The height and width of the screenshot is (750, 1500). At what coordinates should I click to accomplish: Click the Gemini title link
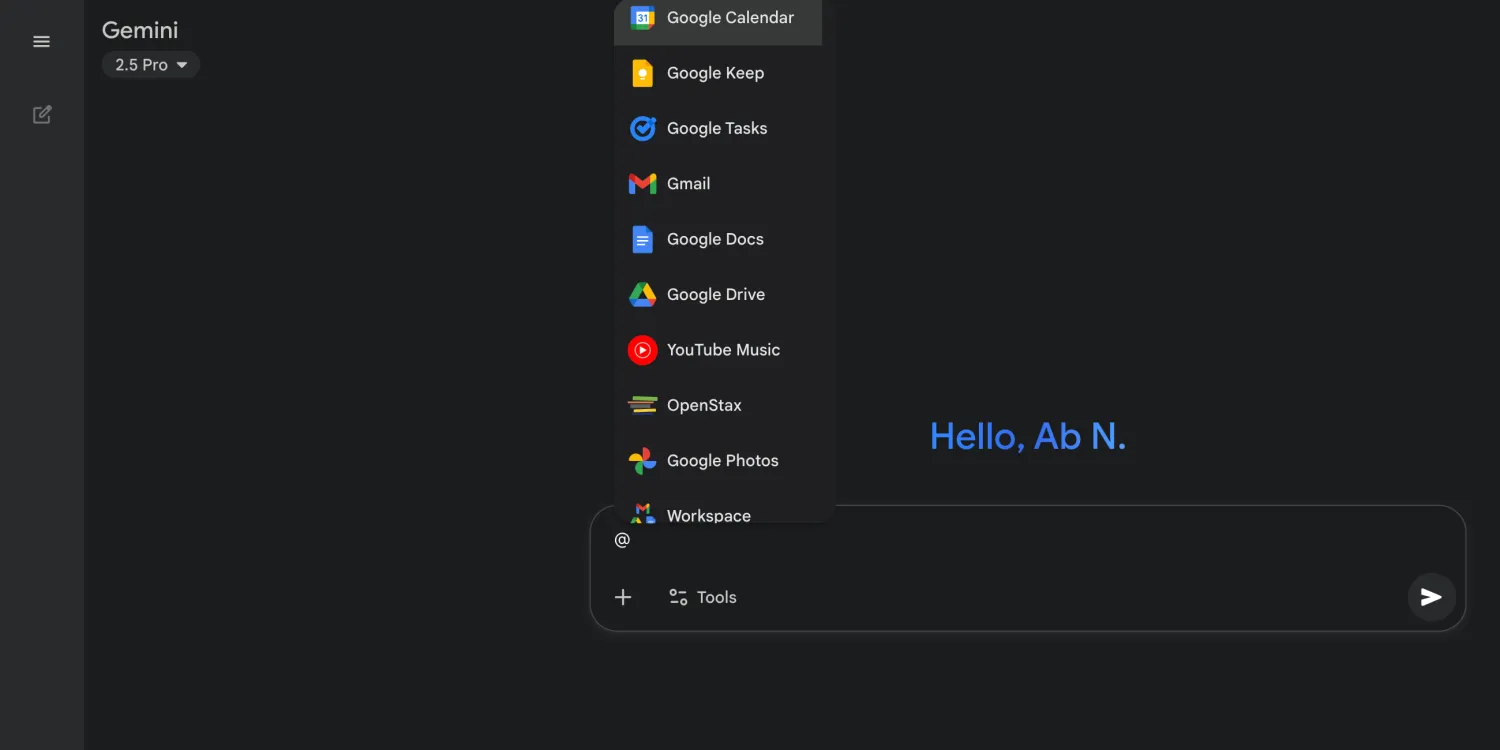pyautogui.click(x=139, y=30)
